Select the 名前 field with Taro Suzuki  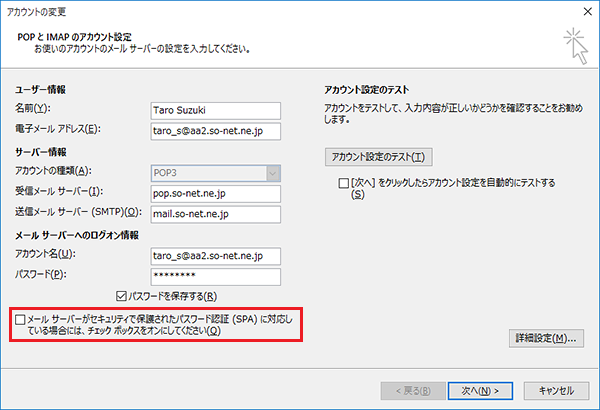pos(214,108)
